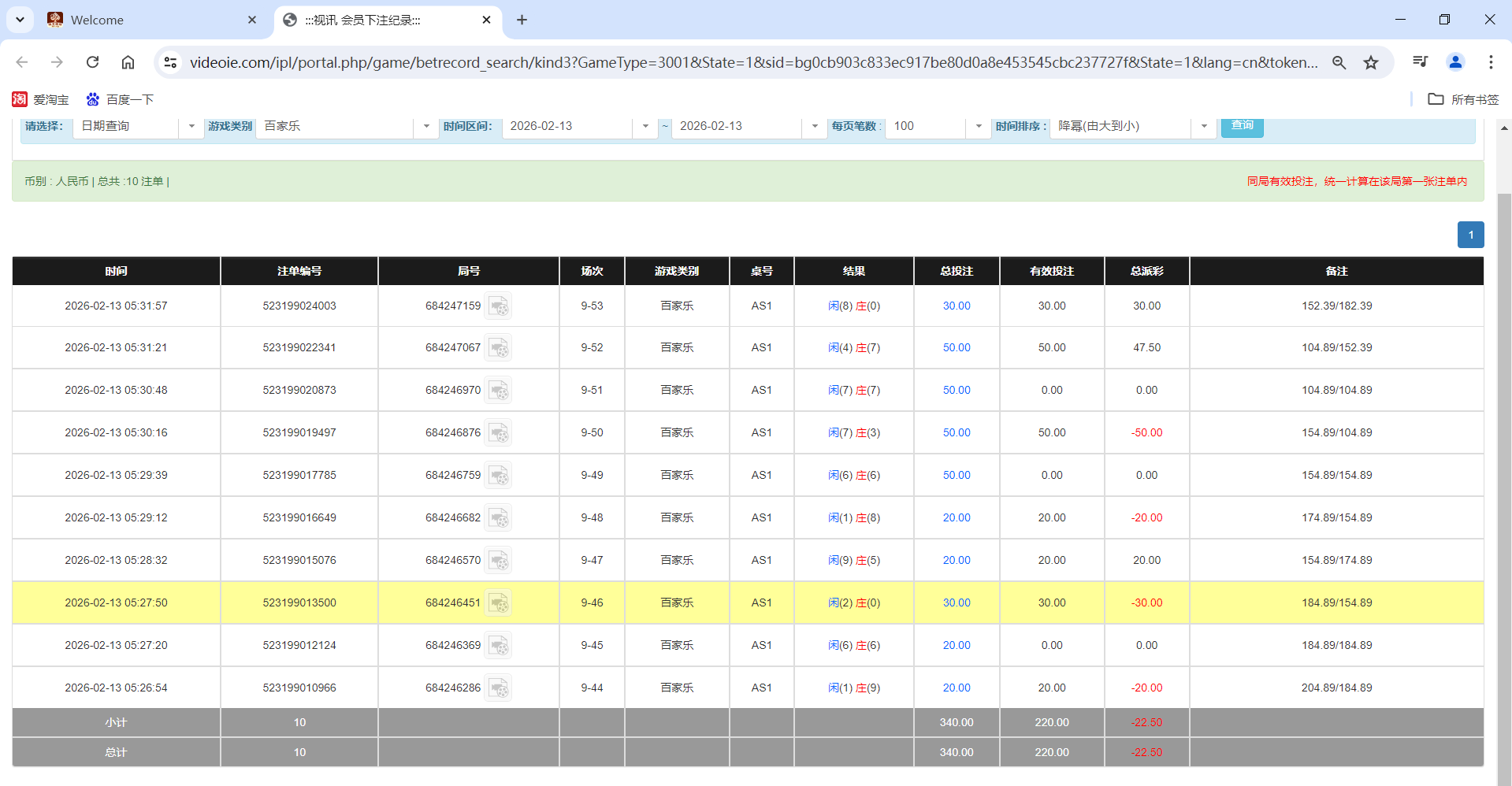Viewport: 1512px width, 786px height.
Task: Open the Chrome three-dot menu
Action: (1491, 62)
